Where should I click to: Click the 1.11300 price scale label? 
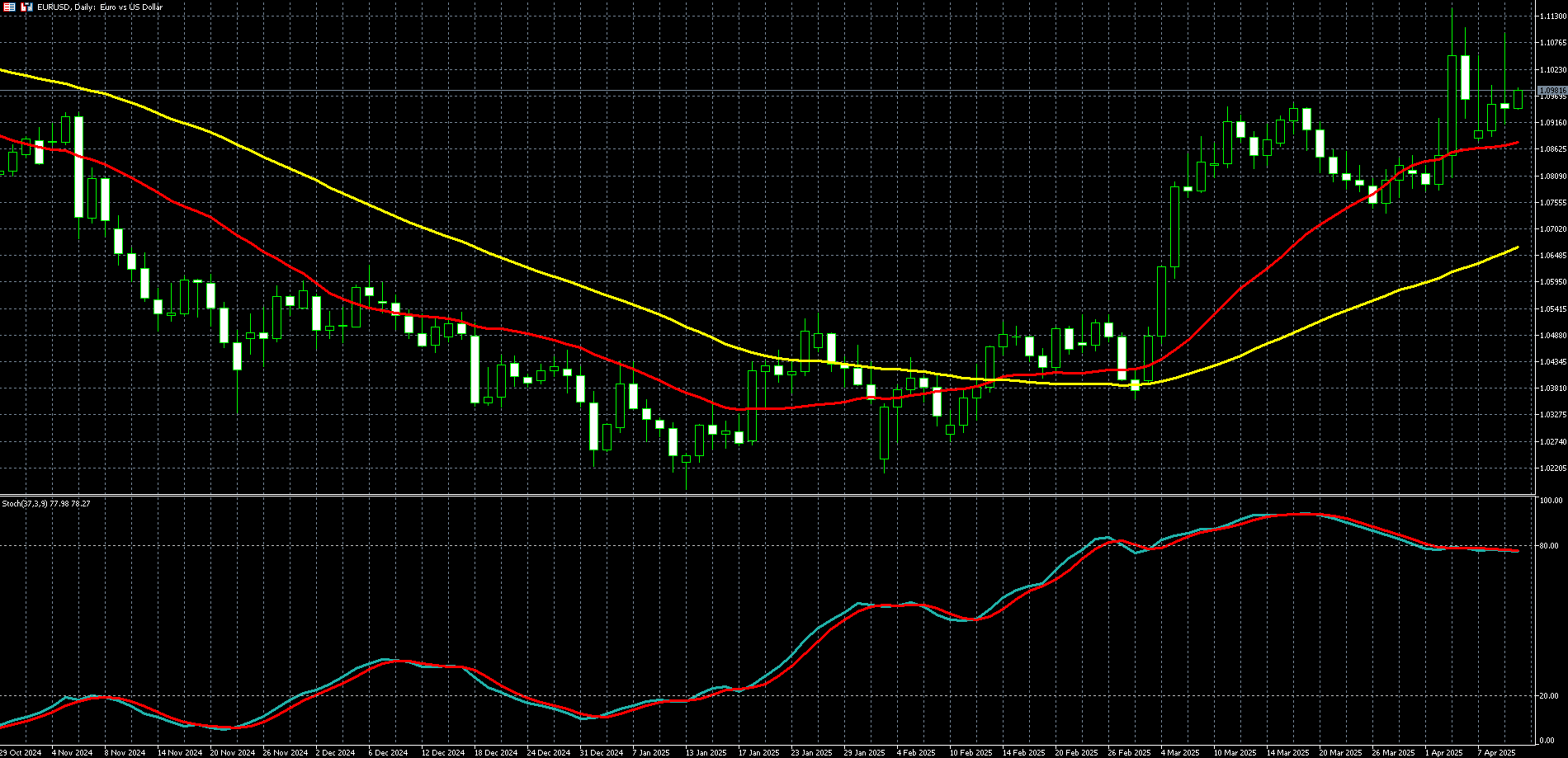(1552, 16)
